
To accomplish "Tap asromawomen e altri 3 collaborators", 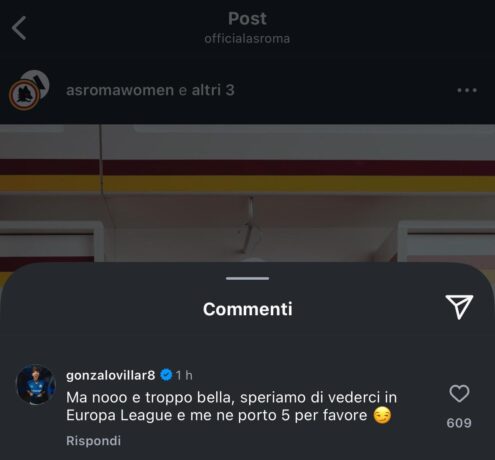I will [x=150, y=90].
